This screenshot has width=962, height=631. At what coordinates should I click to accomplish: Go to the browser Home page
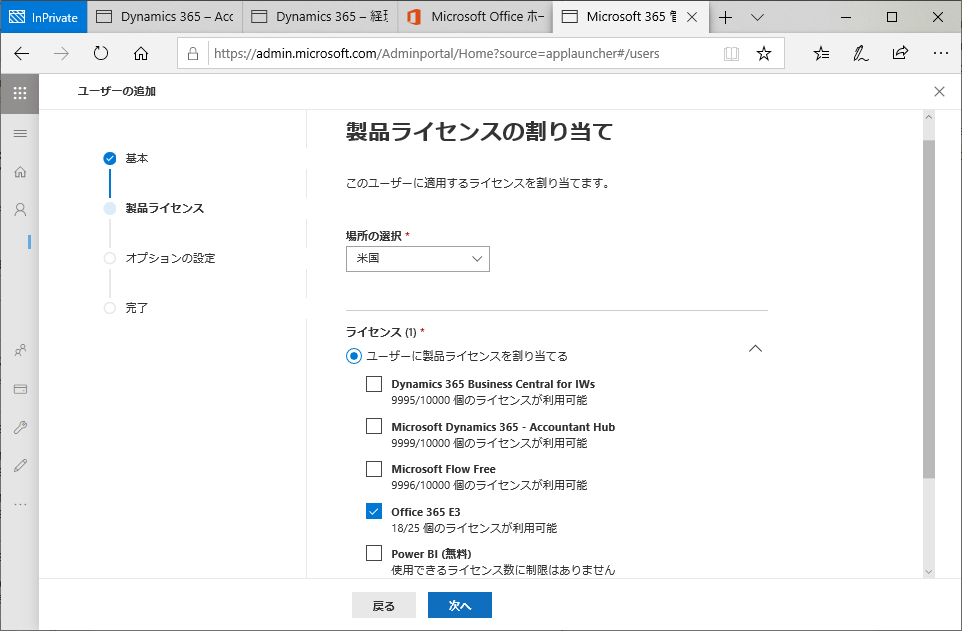click(141, 53)
